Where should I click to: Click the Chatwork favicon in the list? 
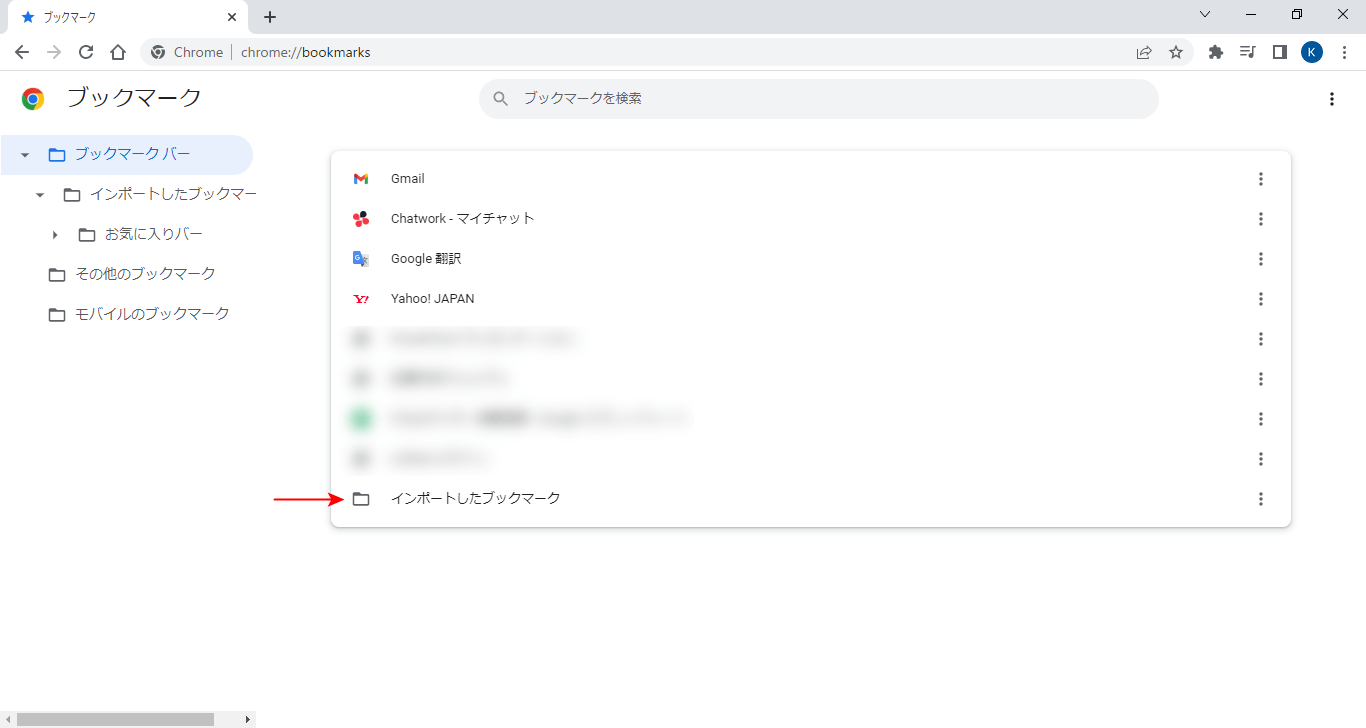361,219
